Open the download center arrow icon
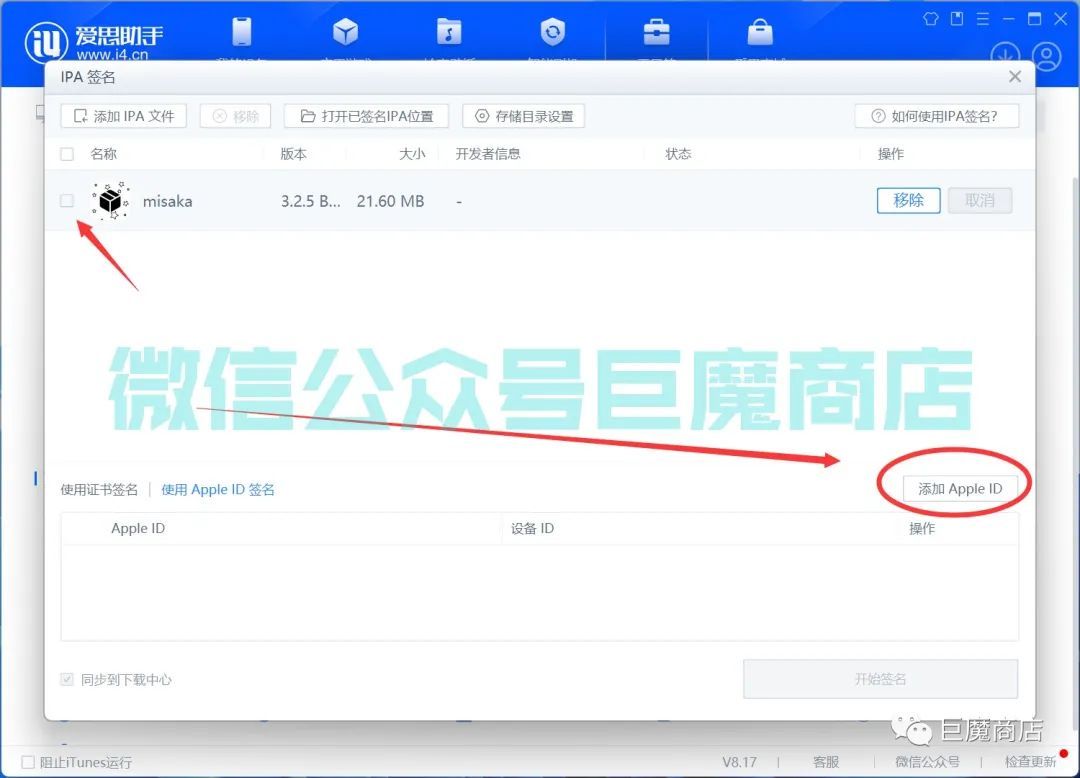1080x778 pixels. coord(1005,56)
